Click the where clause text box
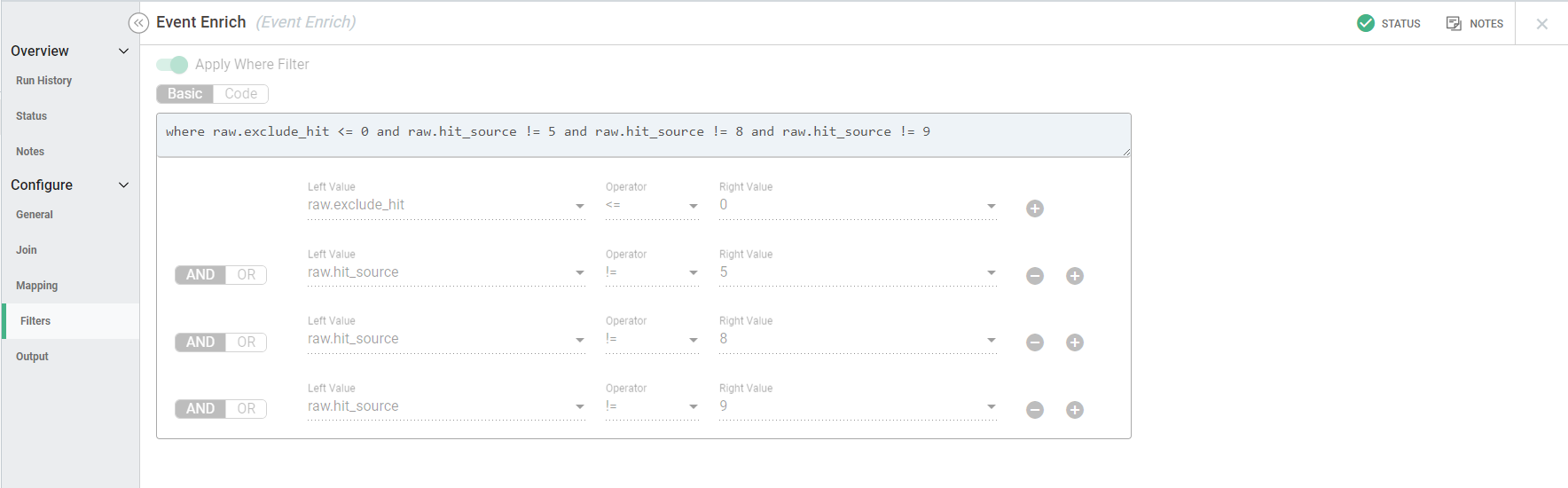 tap(643, 134)
